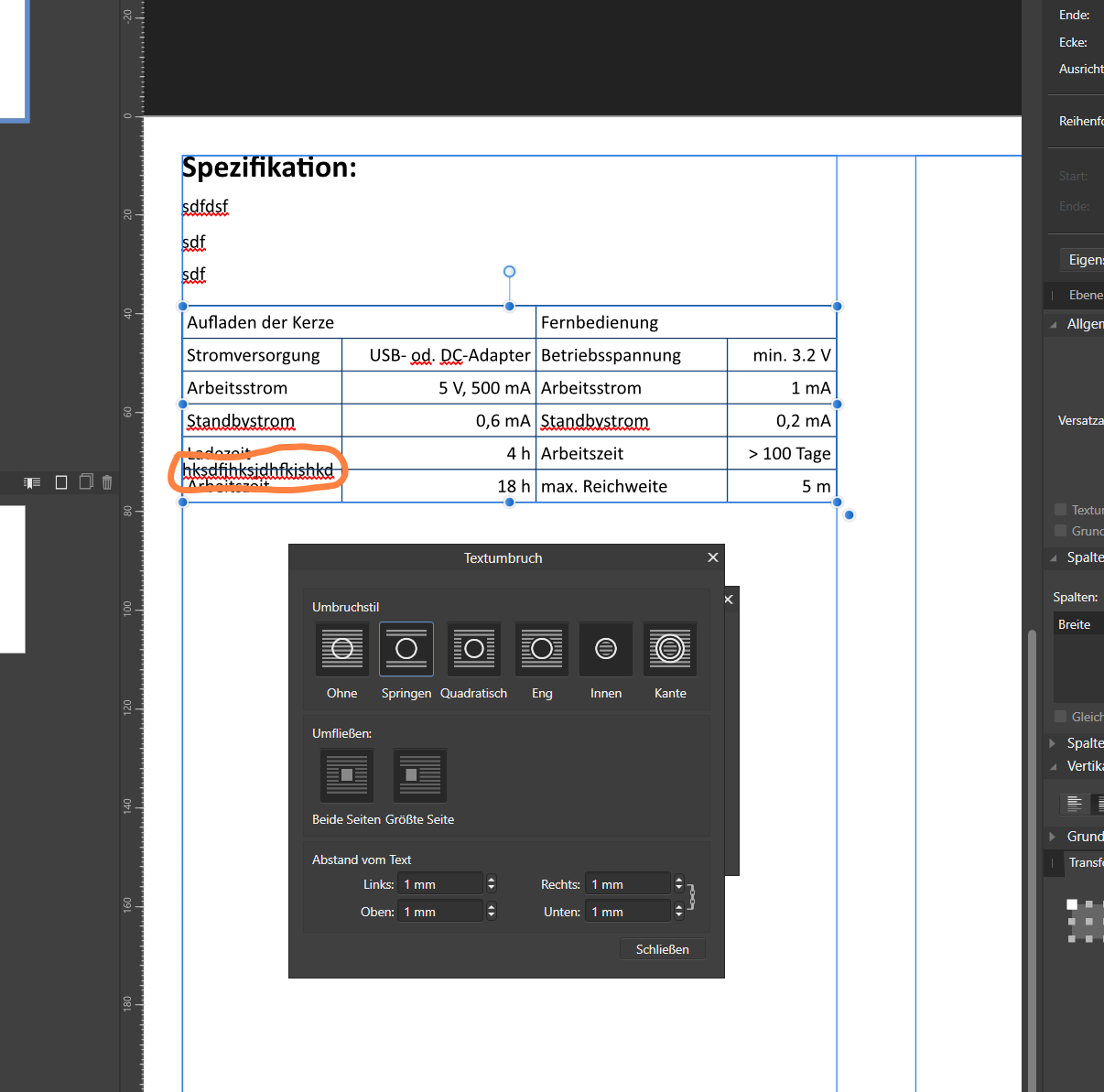The image size is (1104, 1092).
Task: Click the Betriebsspannung table cell
Action: [x=632, y=355]
